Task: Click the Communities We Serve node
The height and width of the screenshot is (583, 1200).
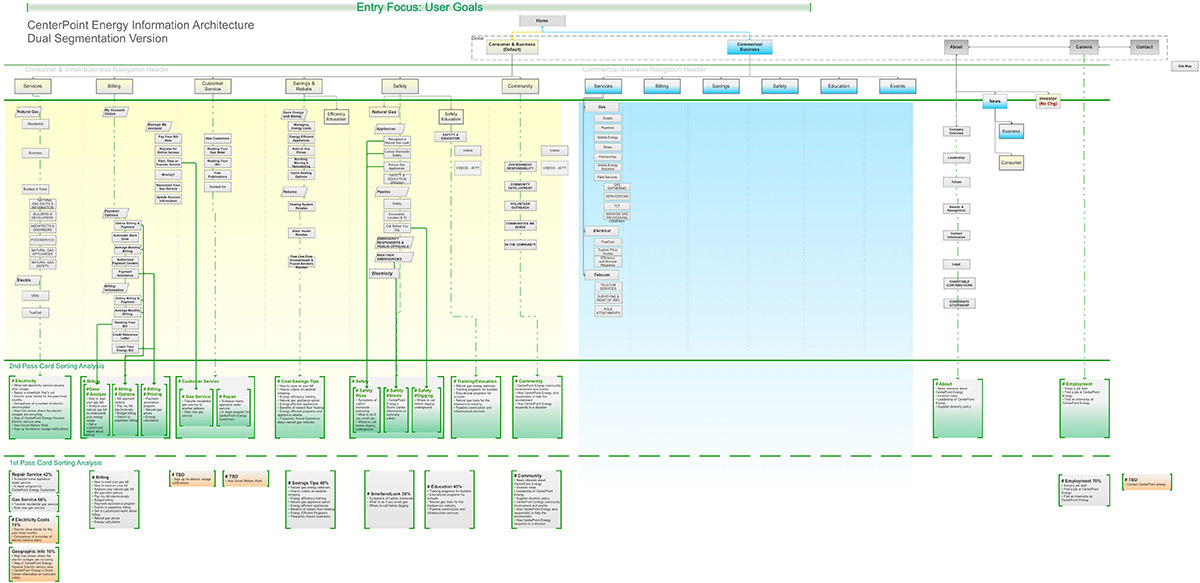Action: pos(520,224)
